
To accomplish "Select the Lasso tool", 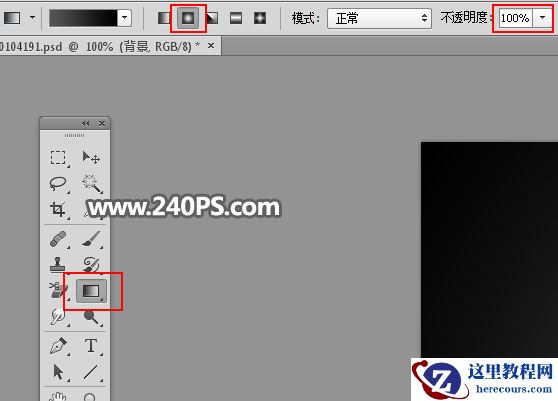I will pyautogui.click(x=58, y=184).
